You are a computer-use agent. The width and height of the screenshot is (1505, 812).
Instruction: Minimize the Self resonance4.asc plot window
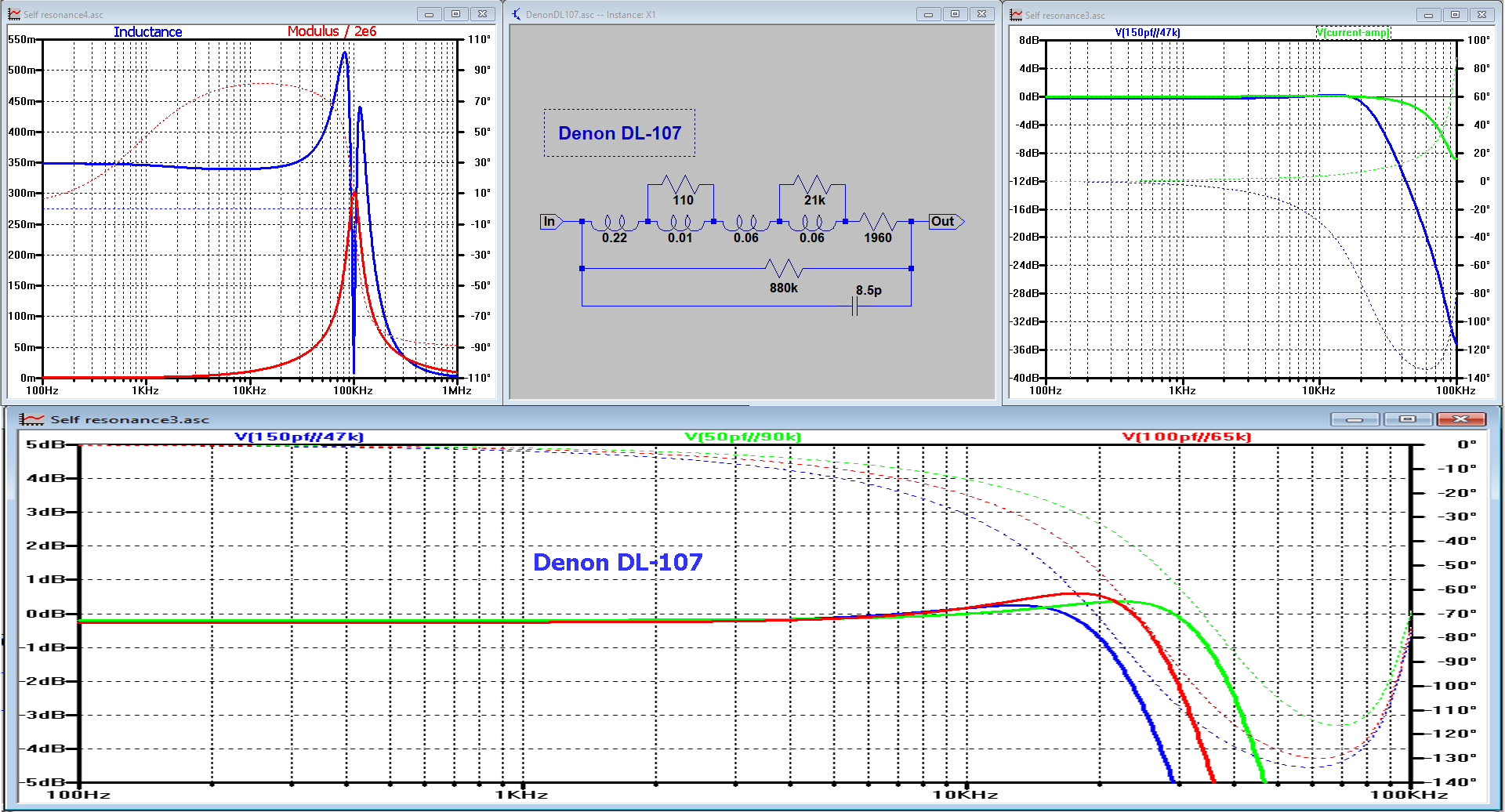(x=429, y=14)
